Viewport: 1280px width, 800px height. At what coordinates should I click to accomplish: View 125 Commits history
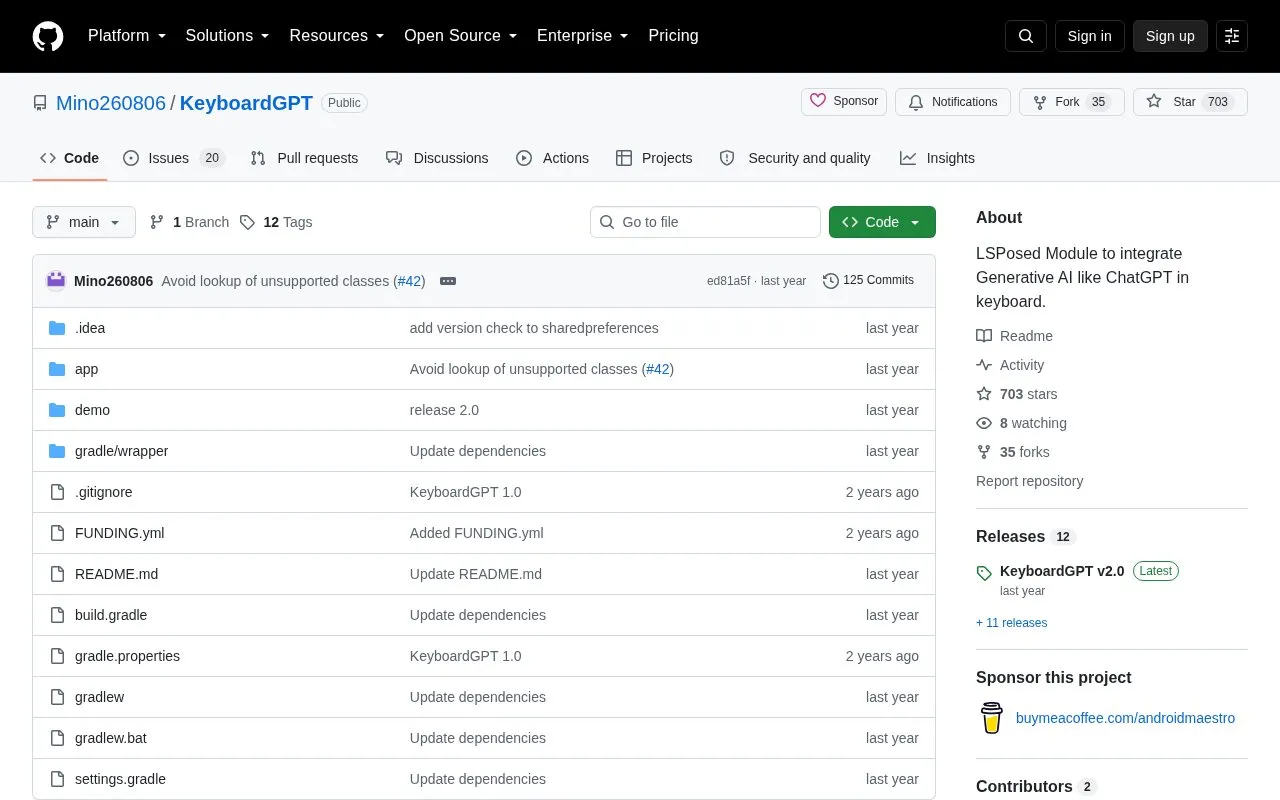[868, 281]
